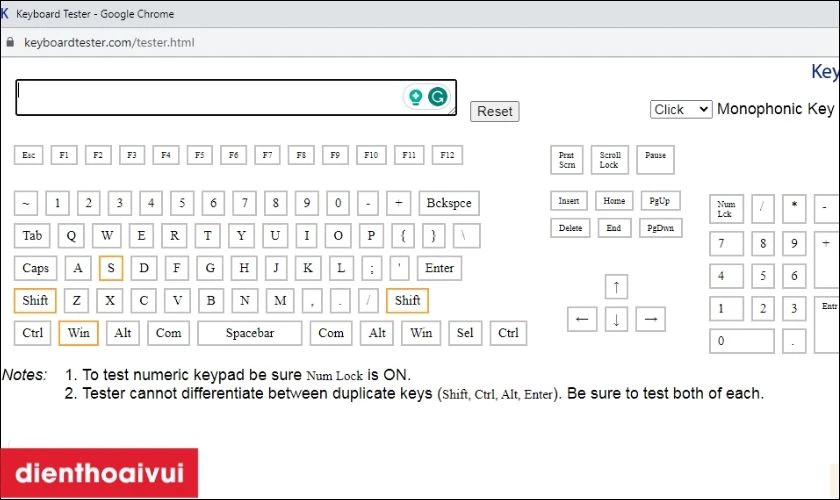Image resolution: width=840 pixels, height=500 pixels.
Task: Click the left Ctrl key
Action: pyautogui.click(x=32, y=333)
